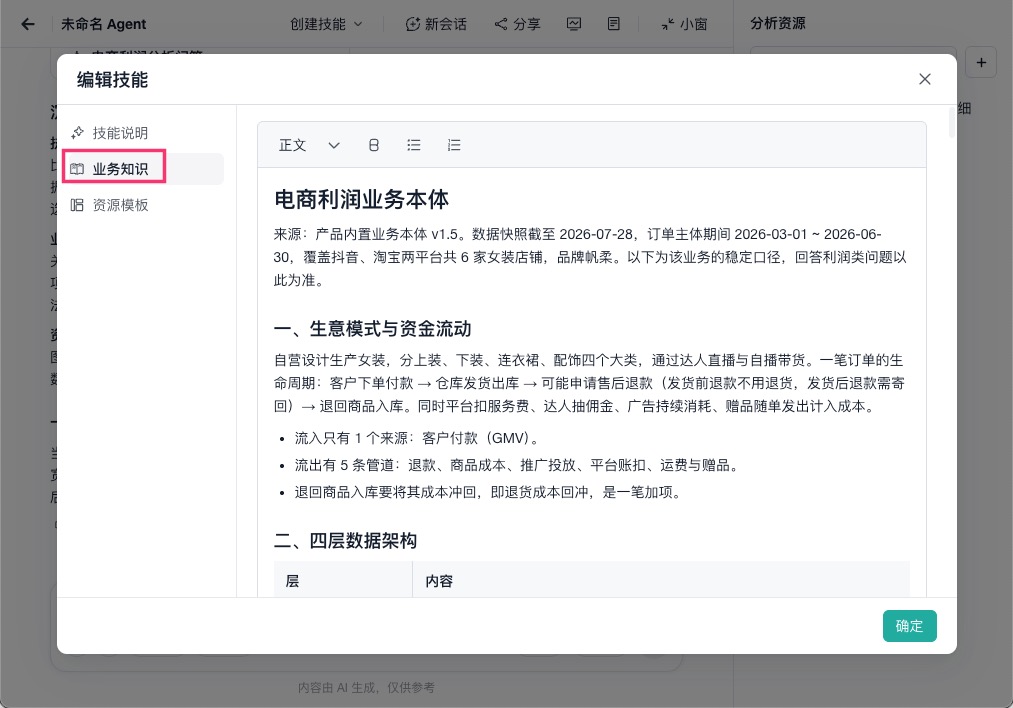Insert a bulleted list

click(x=414, y=145)
